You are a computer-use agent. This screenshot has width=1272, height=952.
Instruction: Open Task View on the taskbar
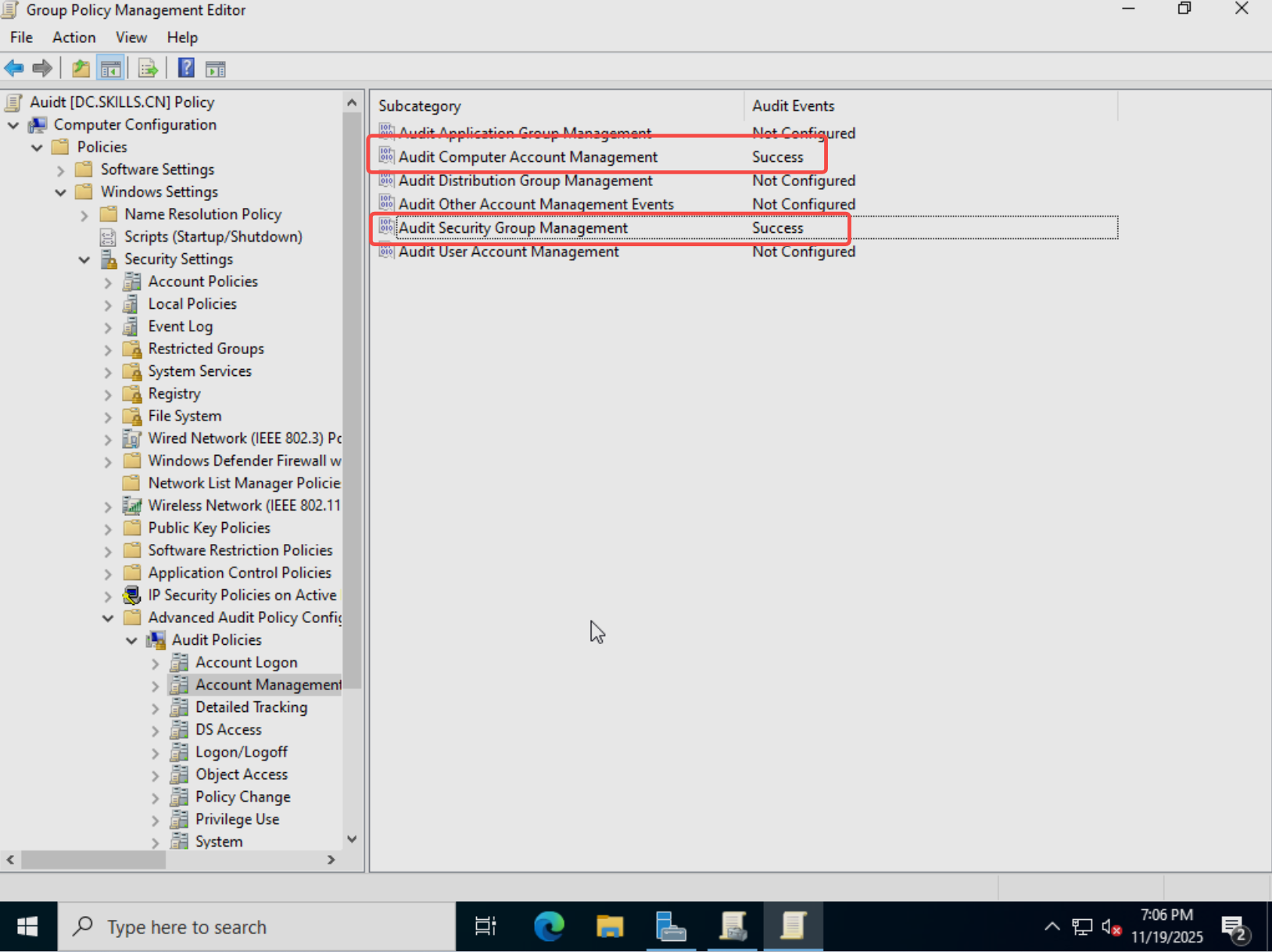click(486, 927)
